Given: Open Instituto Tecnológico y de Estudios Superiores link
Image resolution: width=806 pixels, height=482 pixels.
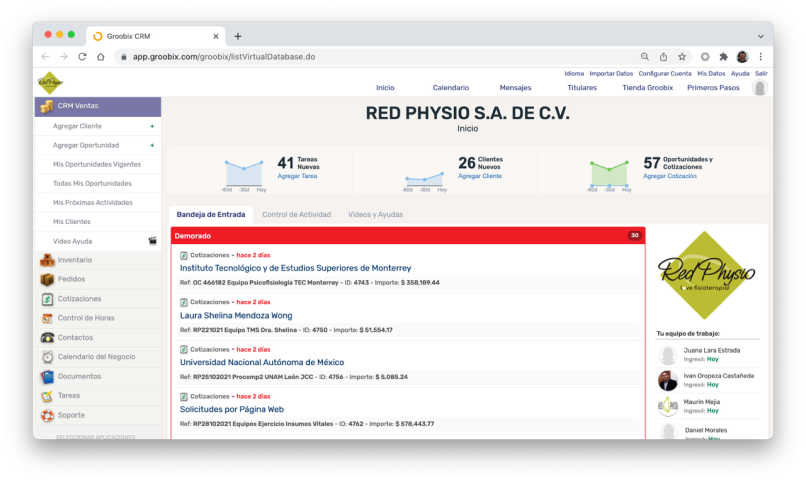Looking at the screenshot, I should (x=296, y=268).
